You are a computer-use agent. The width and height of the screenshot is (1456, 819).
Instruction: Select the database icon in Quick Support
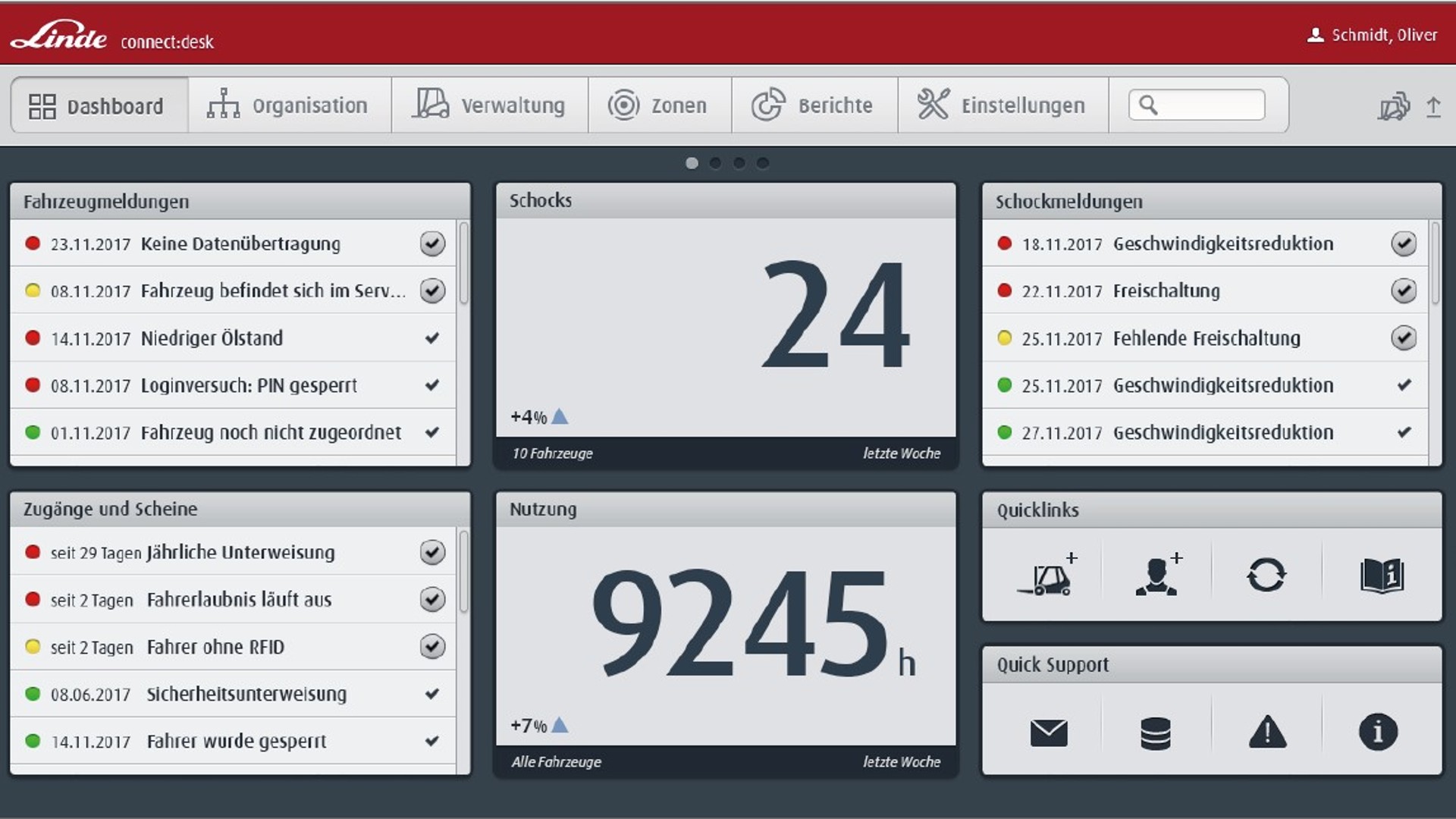(x=1156, y=731)
